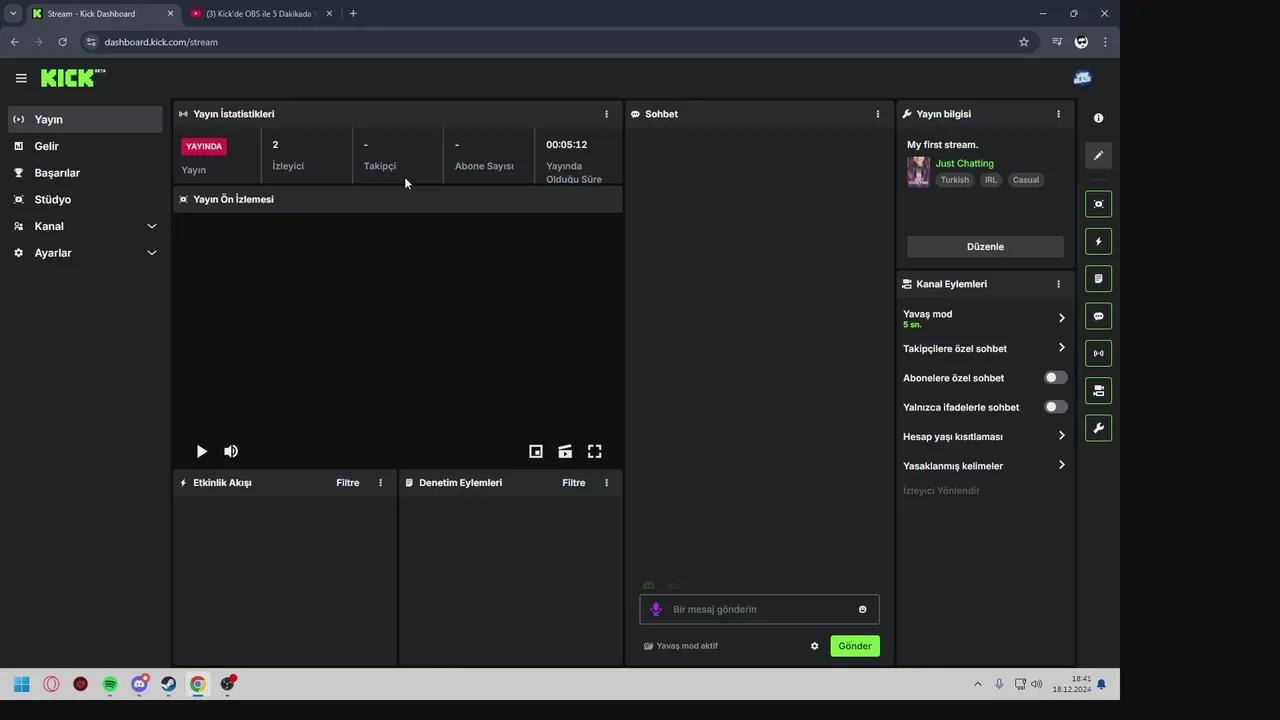This screenshot has height=720, width=1280.
Task: Toggle the channel actions camera icon in right sidebar
Action: click(1098, 391)
